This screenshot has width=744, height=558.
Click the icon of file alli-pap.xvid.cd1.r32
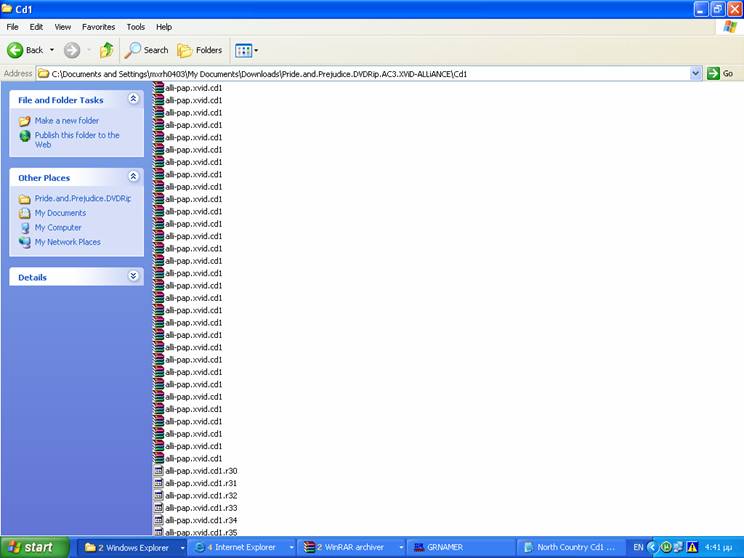point(158,495)
